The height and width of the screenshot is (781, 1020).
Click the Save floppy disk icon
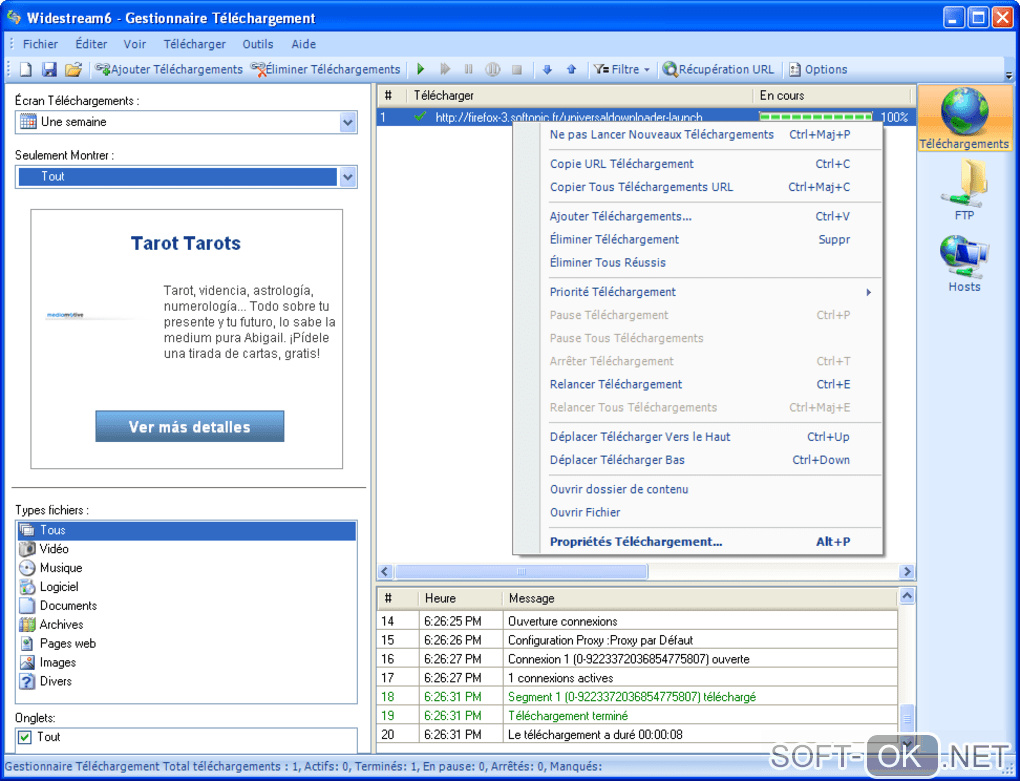[x=49, y=70]
